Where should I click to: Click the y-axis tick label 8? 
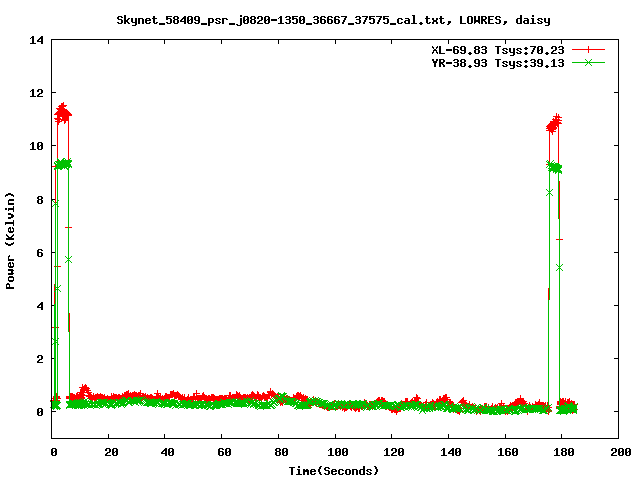[40, 200]
